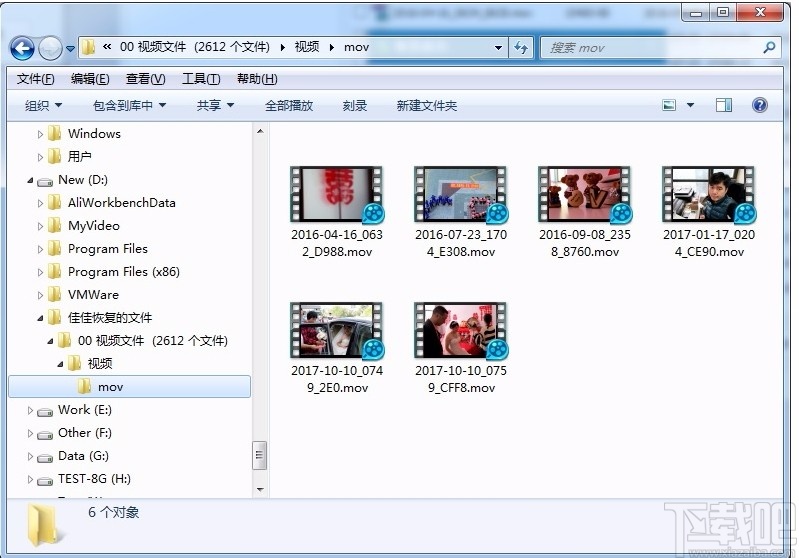
Task: Click the Data (G:) drive icon
Action: coord(45,457)
